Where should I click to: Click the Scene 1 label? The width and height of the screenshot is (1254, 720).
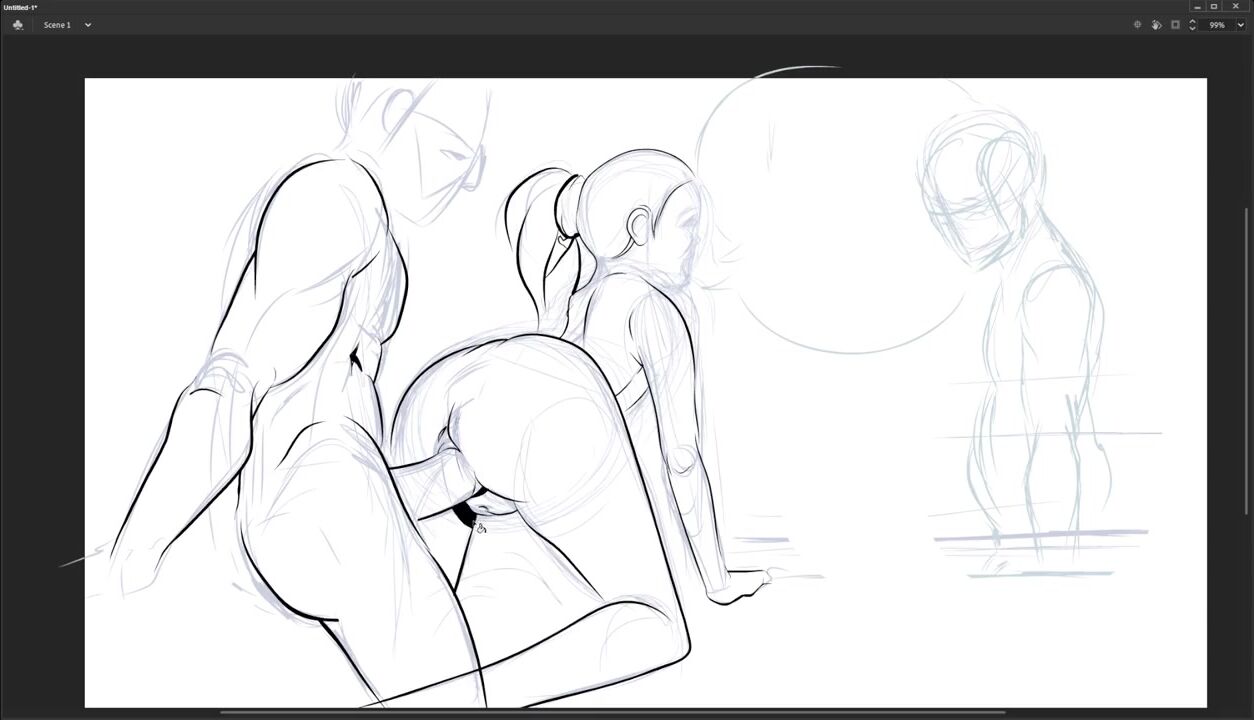point(57,25)
